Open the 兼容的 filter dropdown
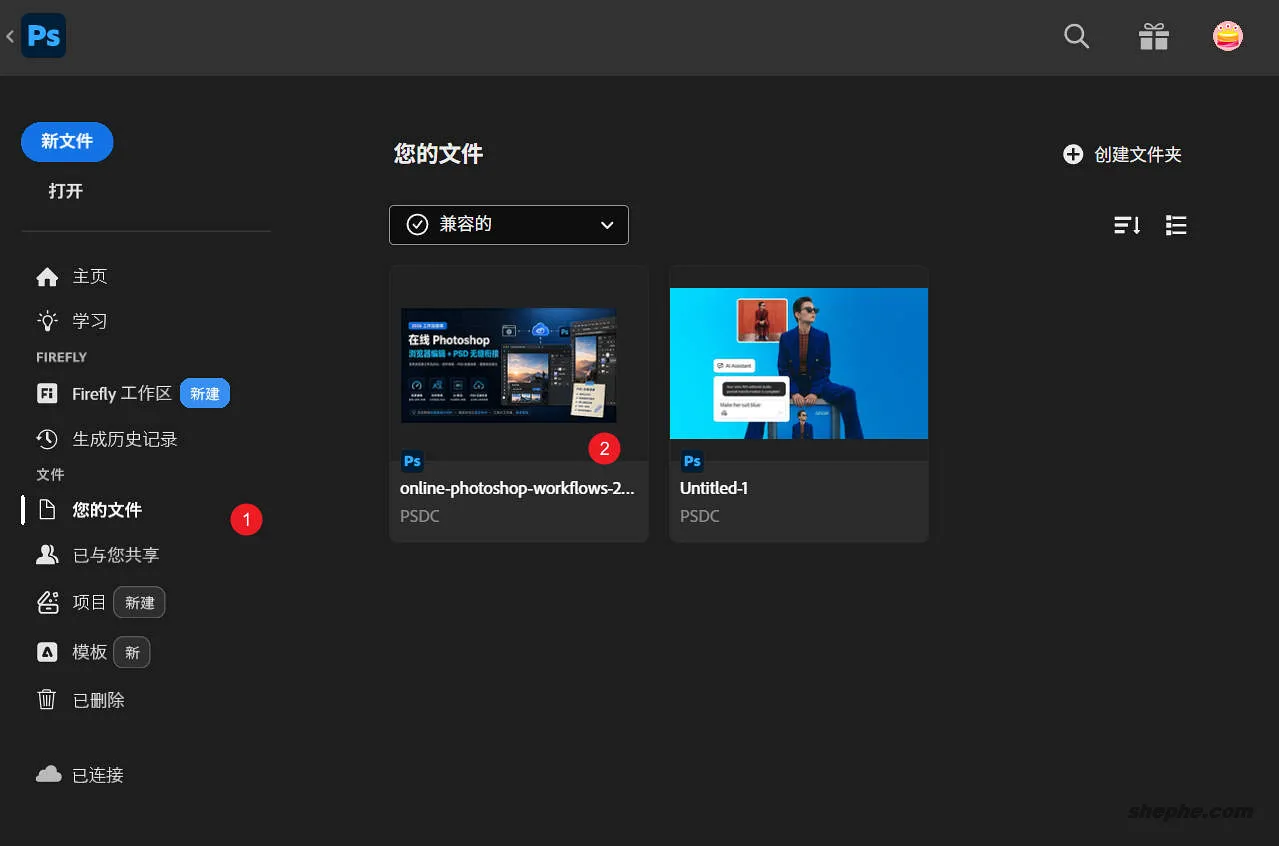The width and height of the screenshot is (1279, 846). (509, 225)
